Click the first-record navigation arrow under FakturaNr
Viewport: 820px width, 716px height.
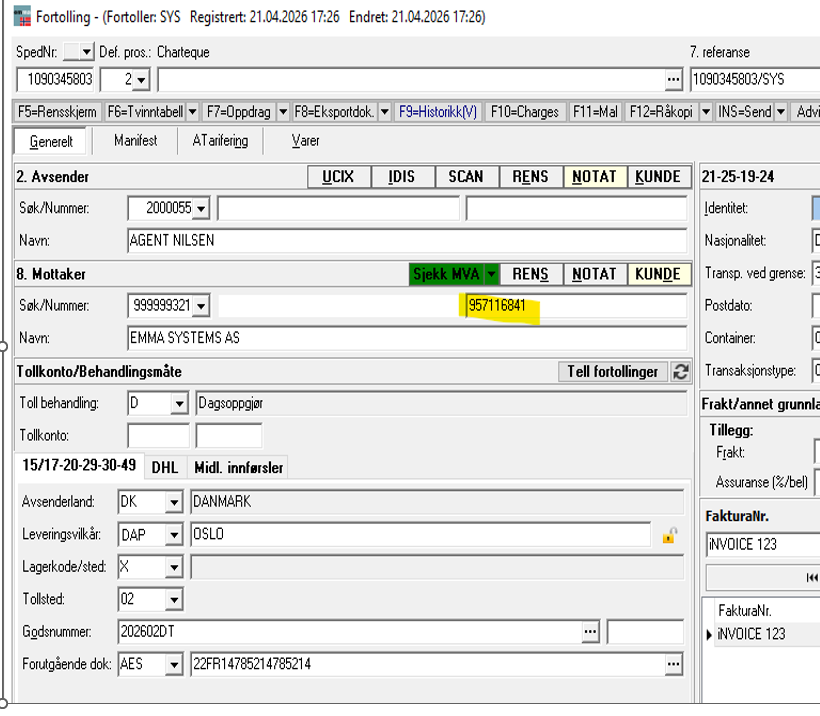point(811,578)
